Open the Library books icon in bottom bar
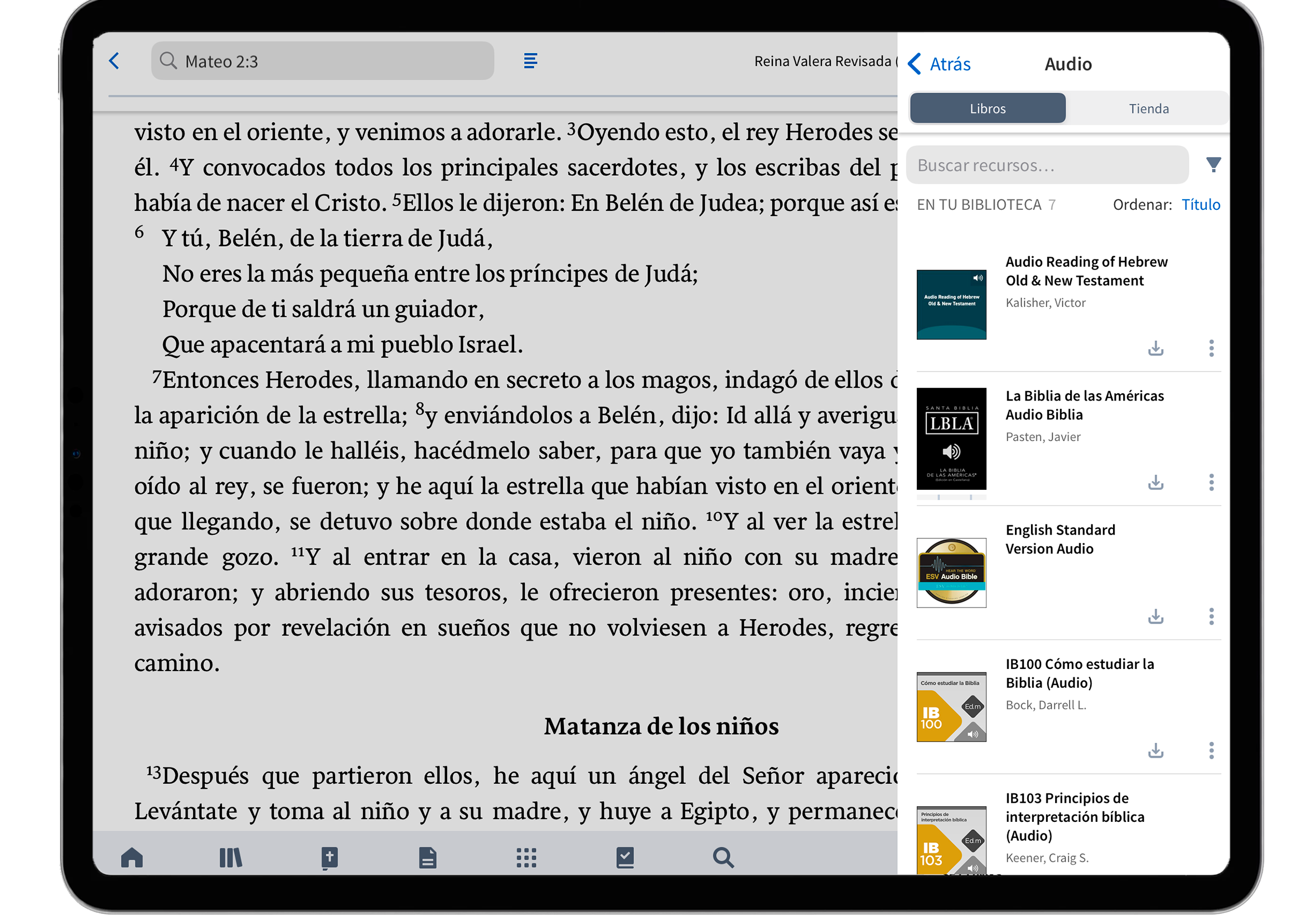 (230, 858)
